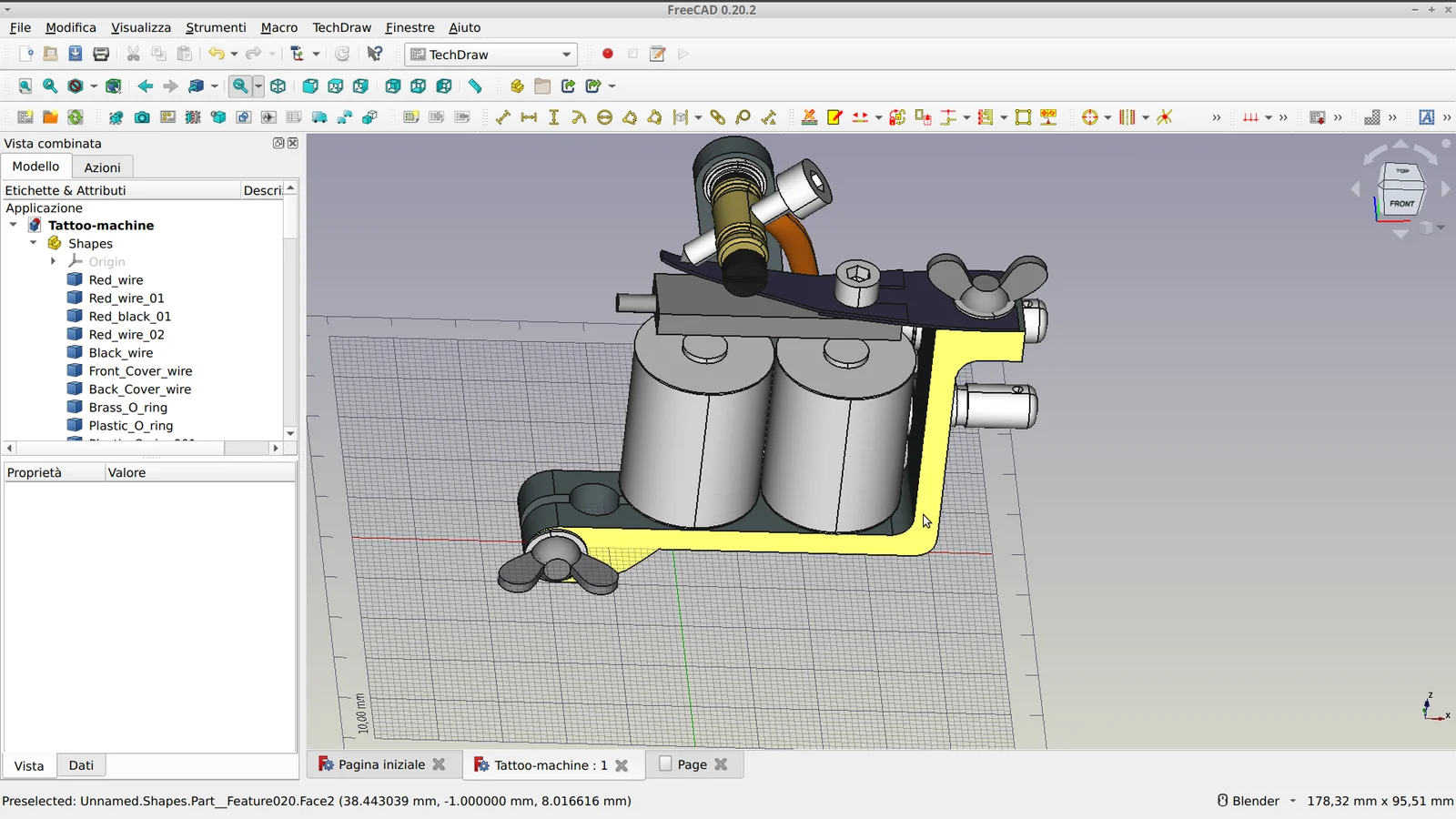
Task: Open the Macro menu
Action: point(278,27)
